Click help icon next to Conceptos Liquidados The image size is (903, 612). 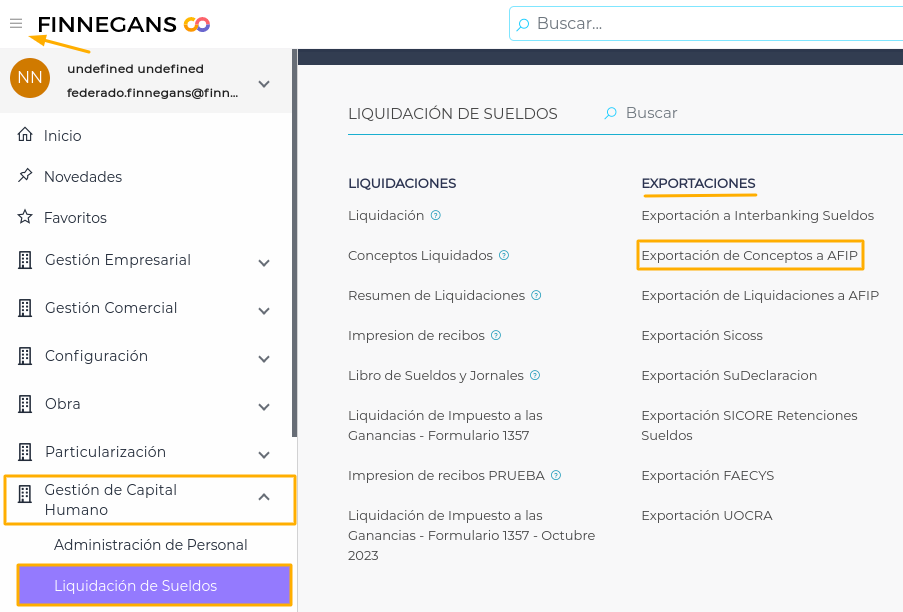[x=504, y=255]
